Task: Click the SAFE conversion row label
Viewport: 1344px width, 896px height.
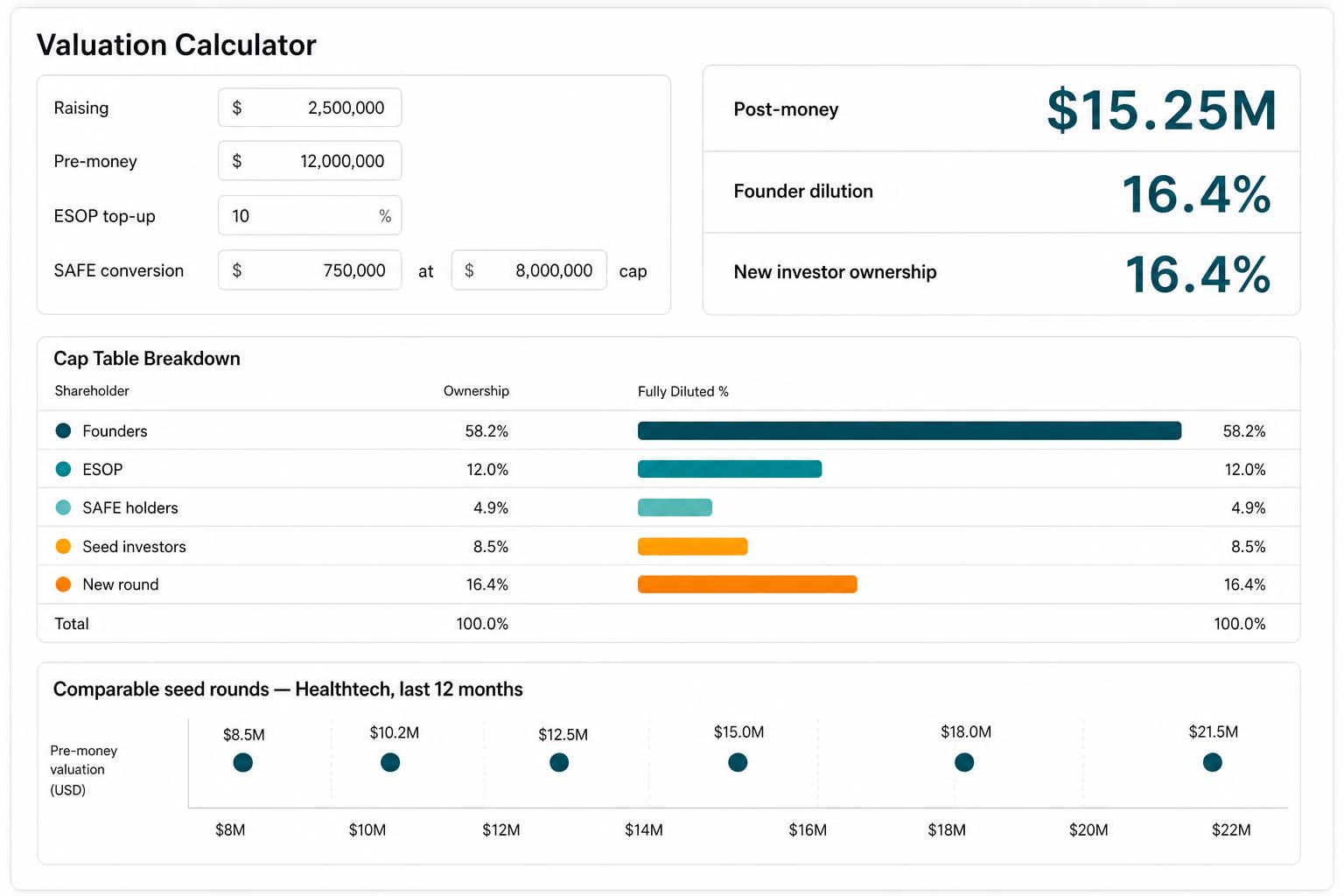Action: pos(119,270)
